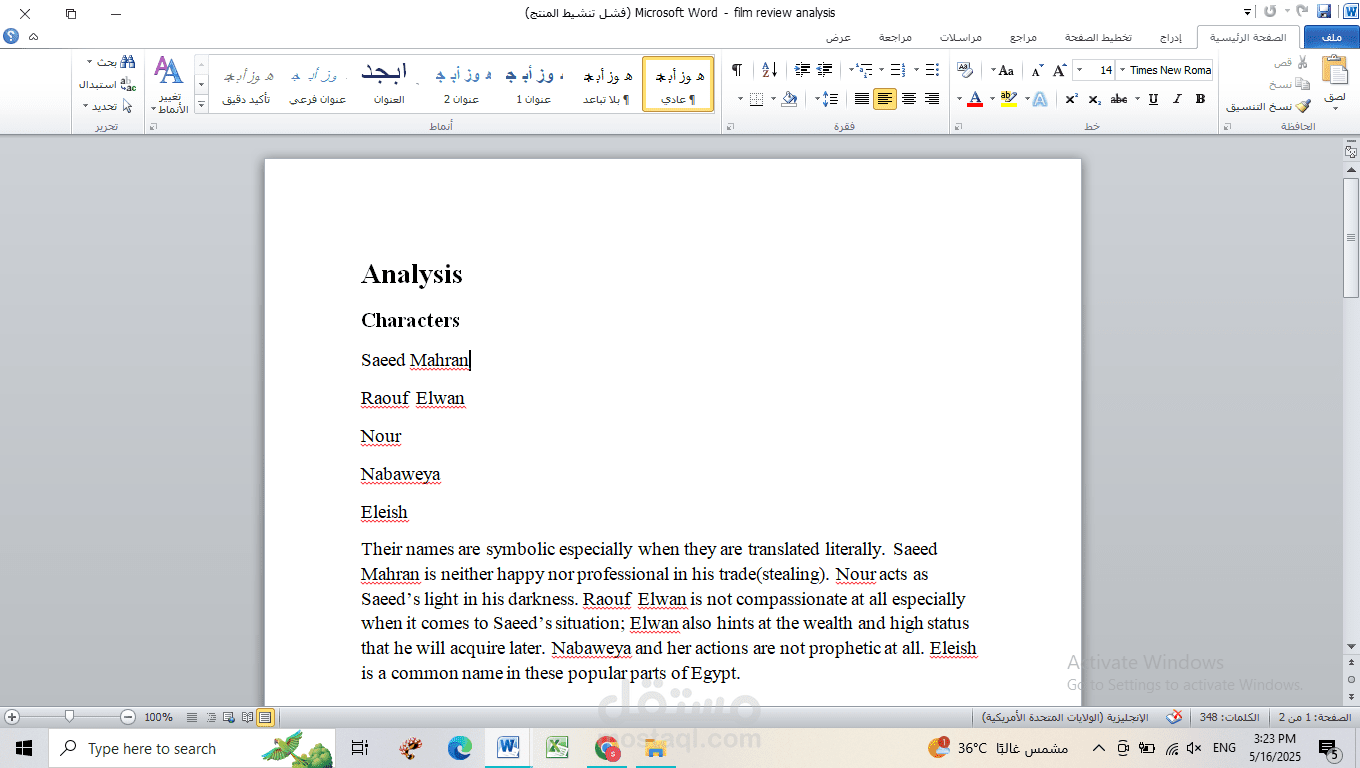Click the Decrease Indent icon
Image resolution: width=1360 pixels, height=768 pixels.
coord(825,70)
